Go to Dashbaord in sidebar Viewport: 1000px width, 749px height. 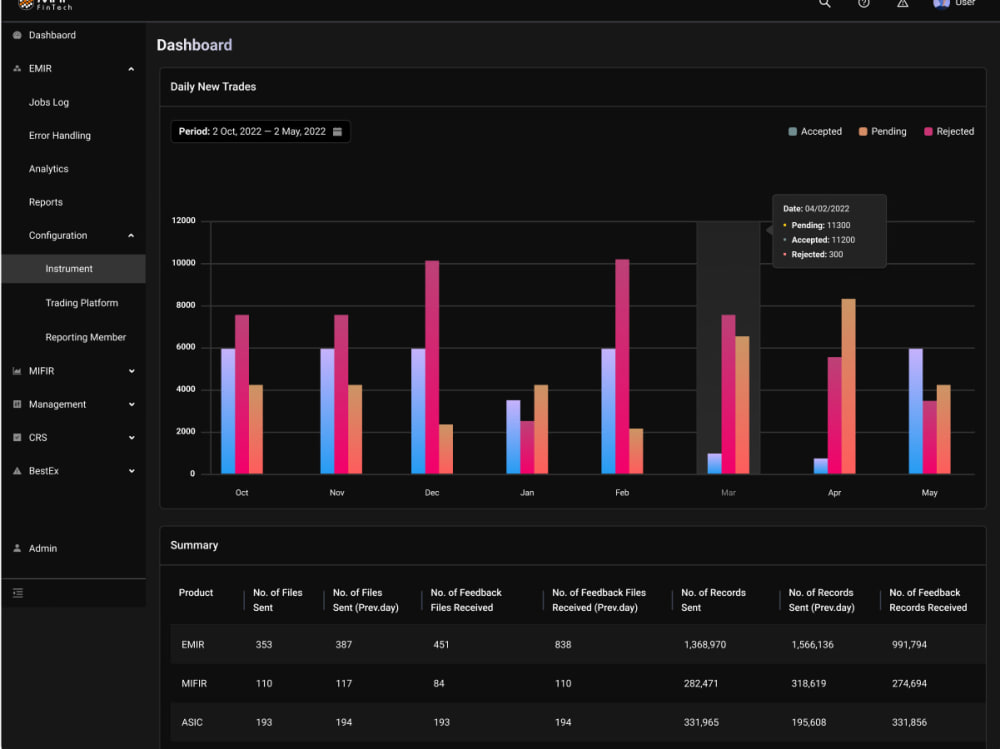[x=52, y=35]
